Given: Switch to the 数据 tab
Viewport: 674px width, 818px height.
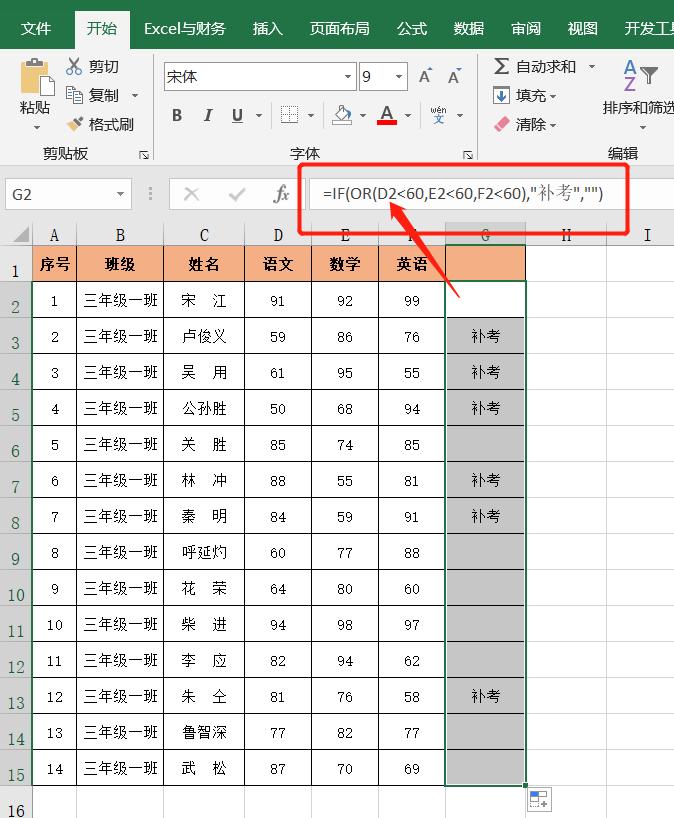Looking at the screenshot, I should pos(468,28).
